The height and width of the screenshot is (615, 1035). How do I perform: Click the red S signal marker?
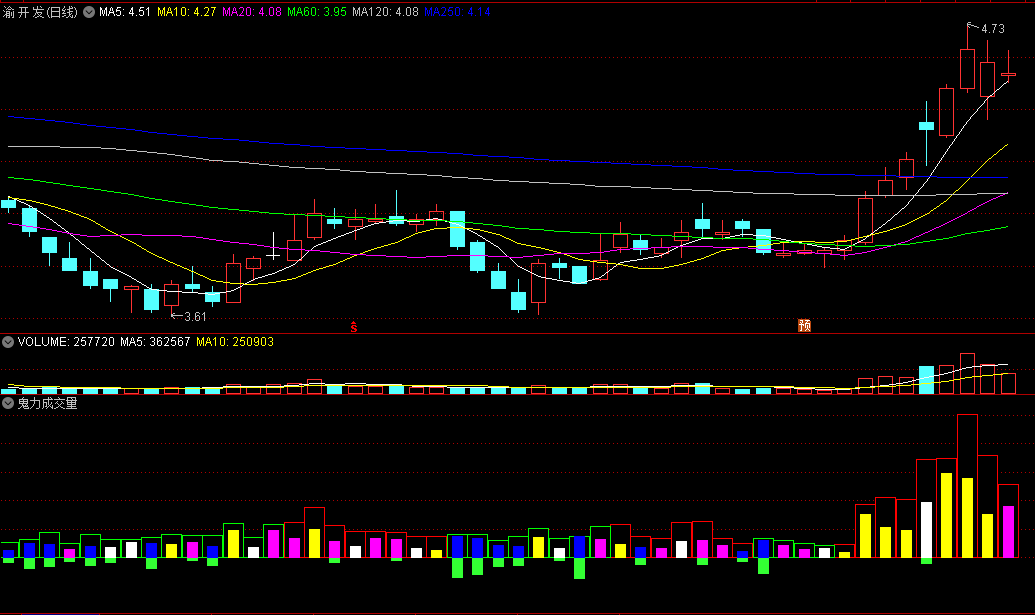point(354,327)
